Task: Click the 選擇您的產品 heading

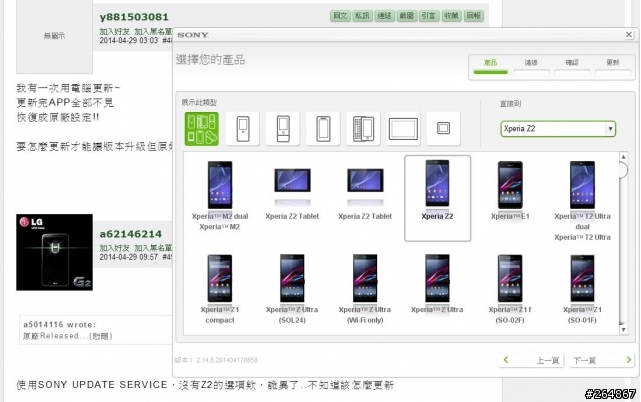Action: (211, 60)
